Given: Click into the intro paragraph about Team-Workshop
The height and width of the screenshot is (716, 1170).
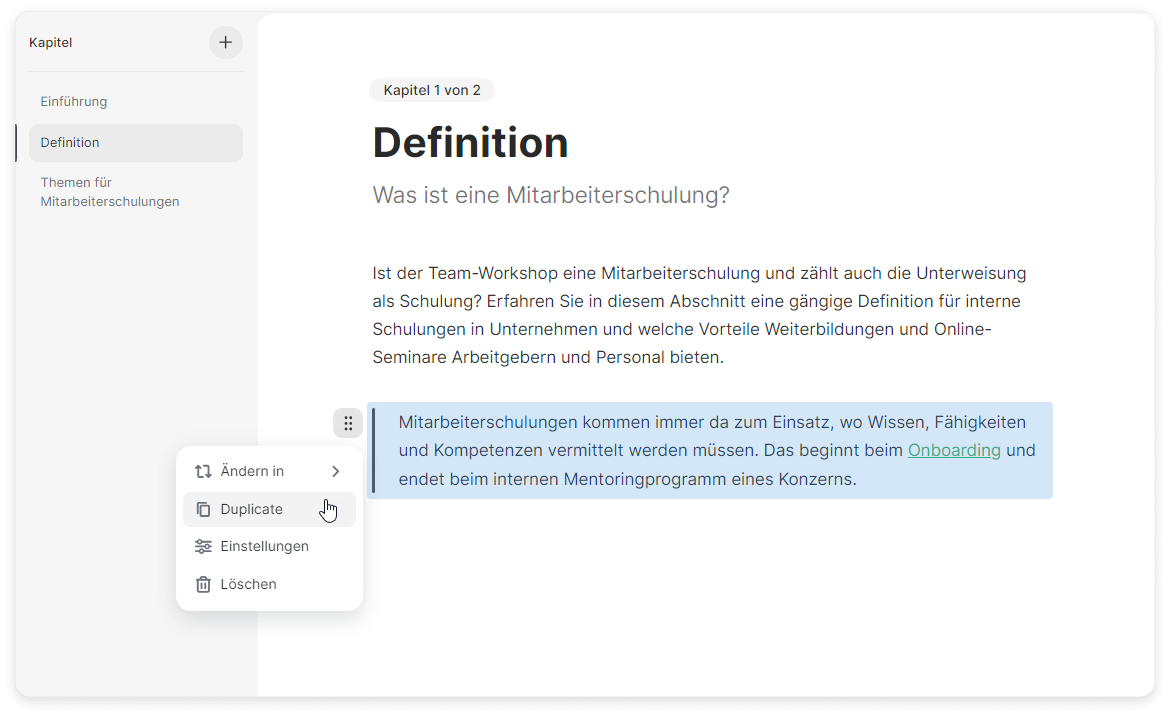Looking at the screenshot, I should [698, 315].
